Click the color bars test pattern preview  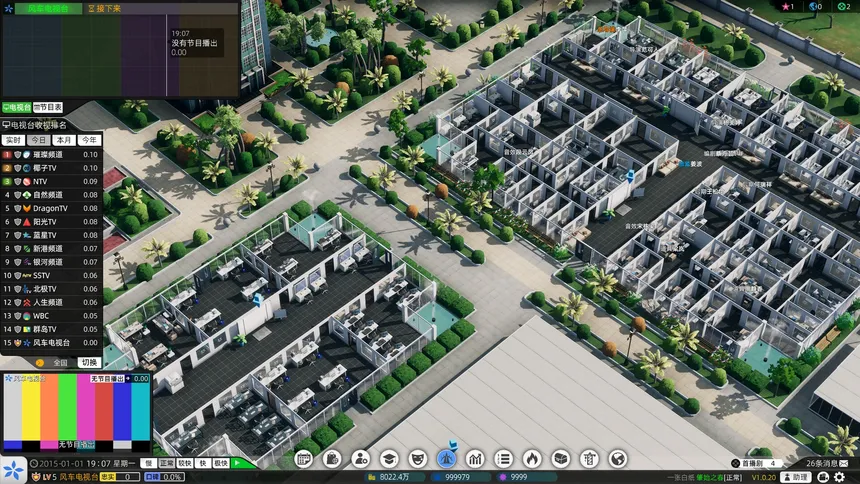click(76, 412)
